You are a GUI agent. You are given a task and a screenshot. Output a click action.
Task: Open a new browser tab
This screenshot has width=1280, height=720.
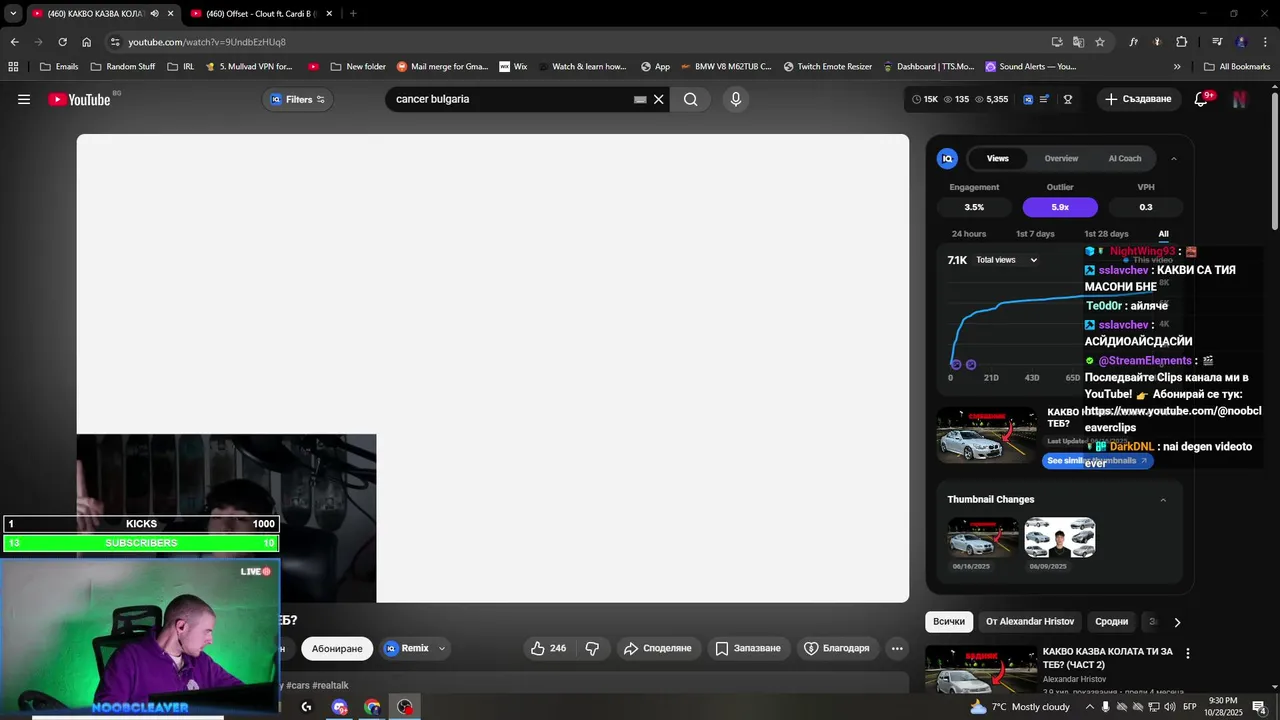point(353,13)
